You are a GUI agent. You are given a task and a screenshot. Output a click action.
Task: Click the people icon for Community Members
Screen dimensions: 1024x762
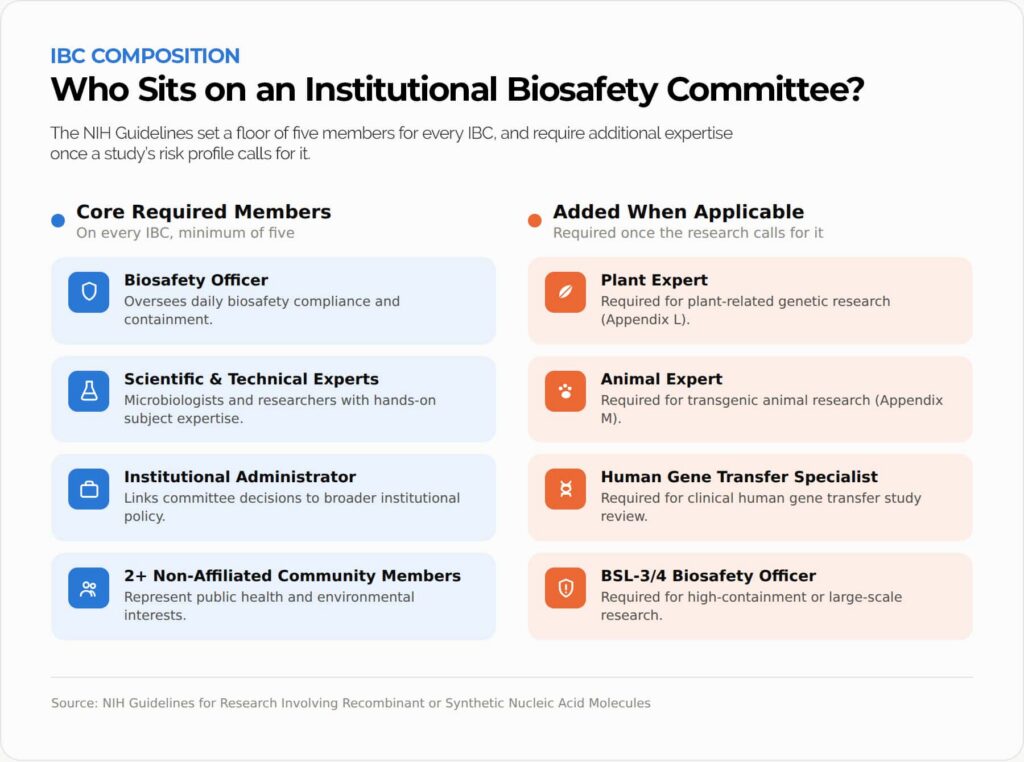[89, 588]
